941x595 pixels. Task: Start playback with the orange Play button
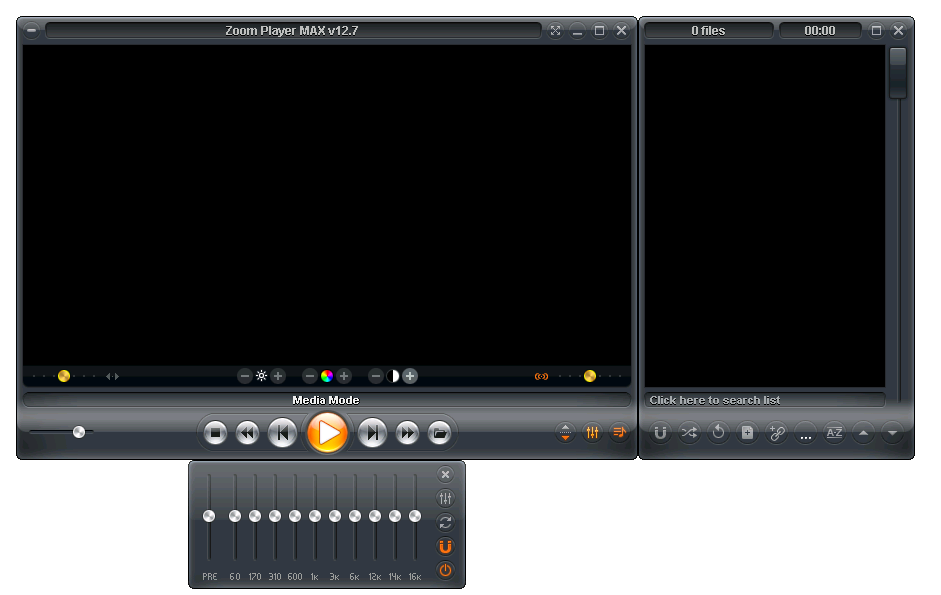pos(327,432)
